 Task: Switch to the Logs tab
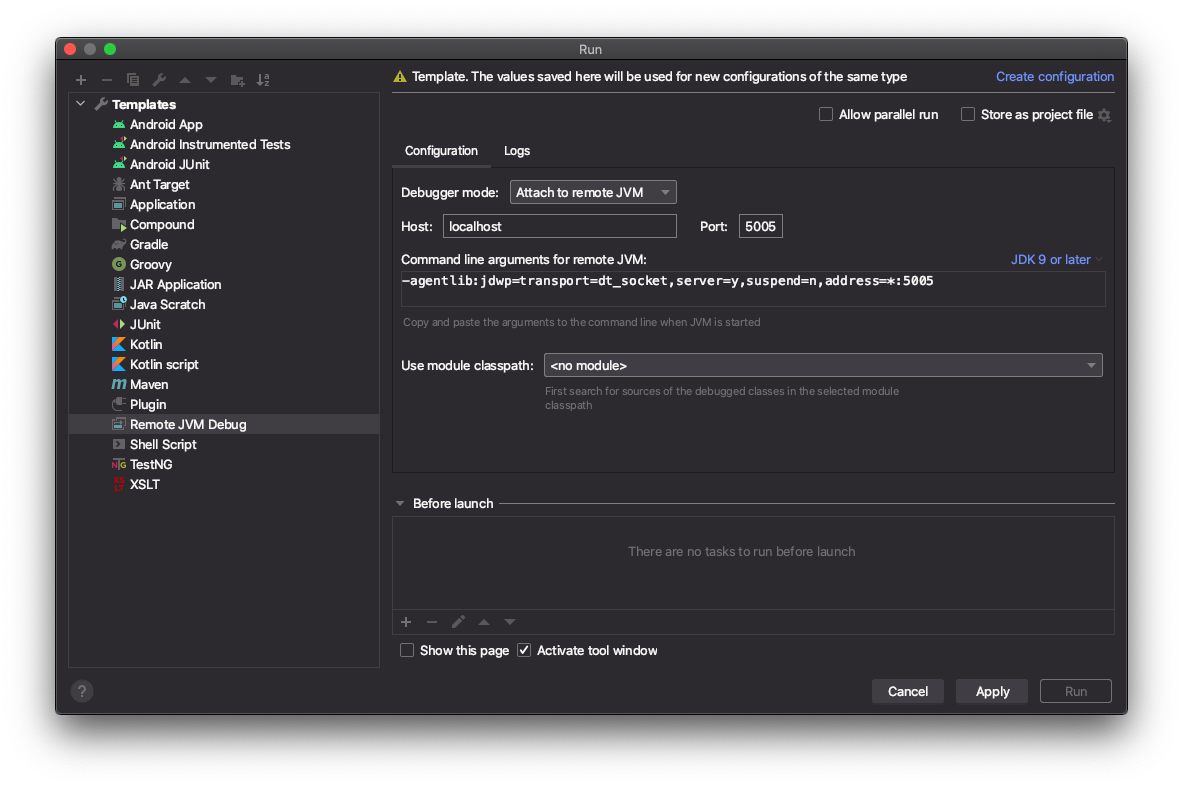pos(516,151)
